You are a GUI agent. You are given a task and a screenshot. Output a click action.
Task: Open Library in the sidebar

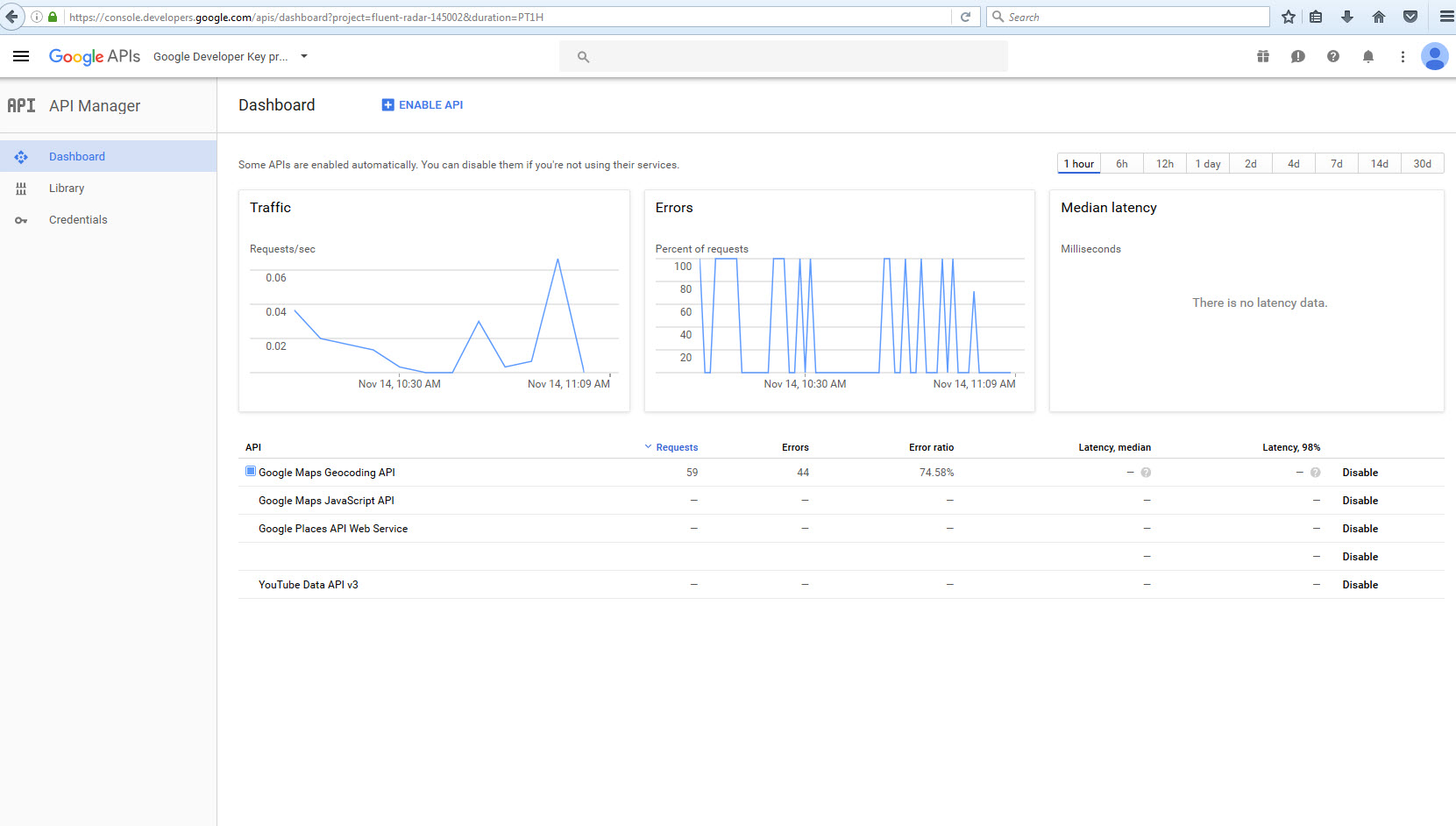click(x=67, y=189)
